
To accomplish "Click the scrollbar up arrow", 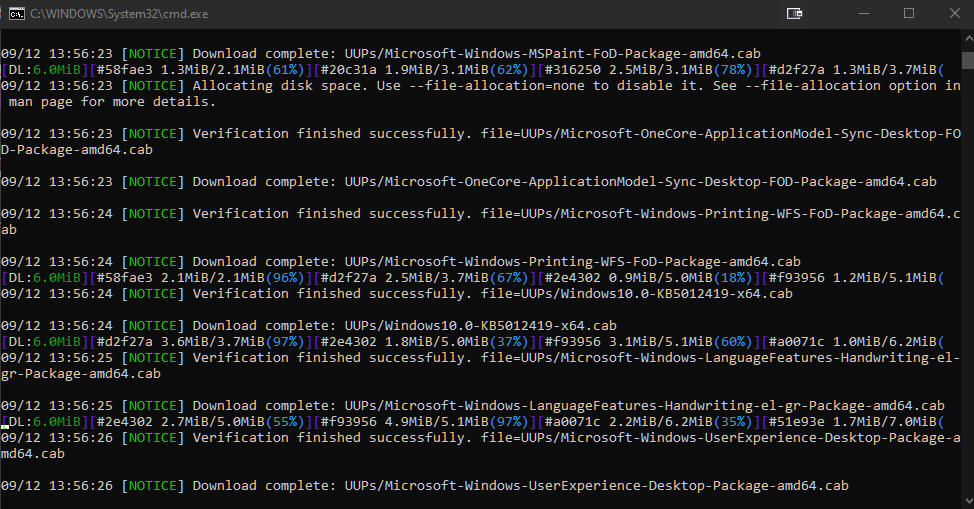I will pos(968,39).
